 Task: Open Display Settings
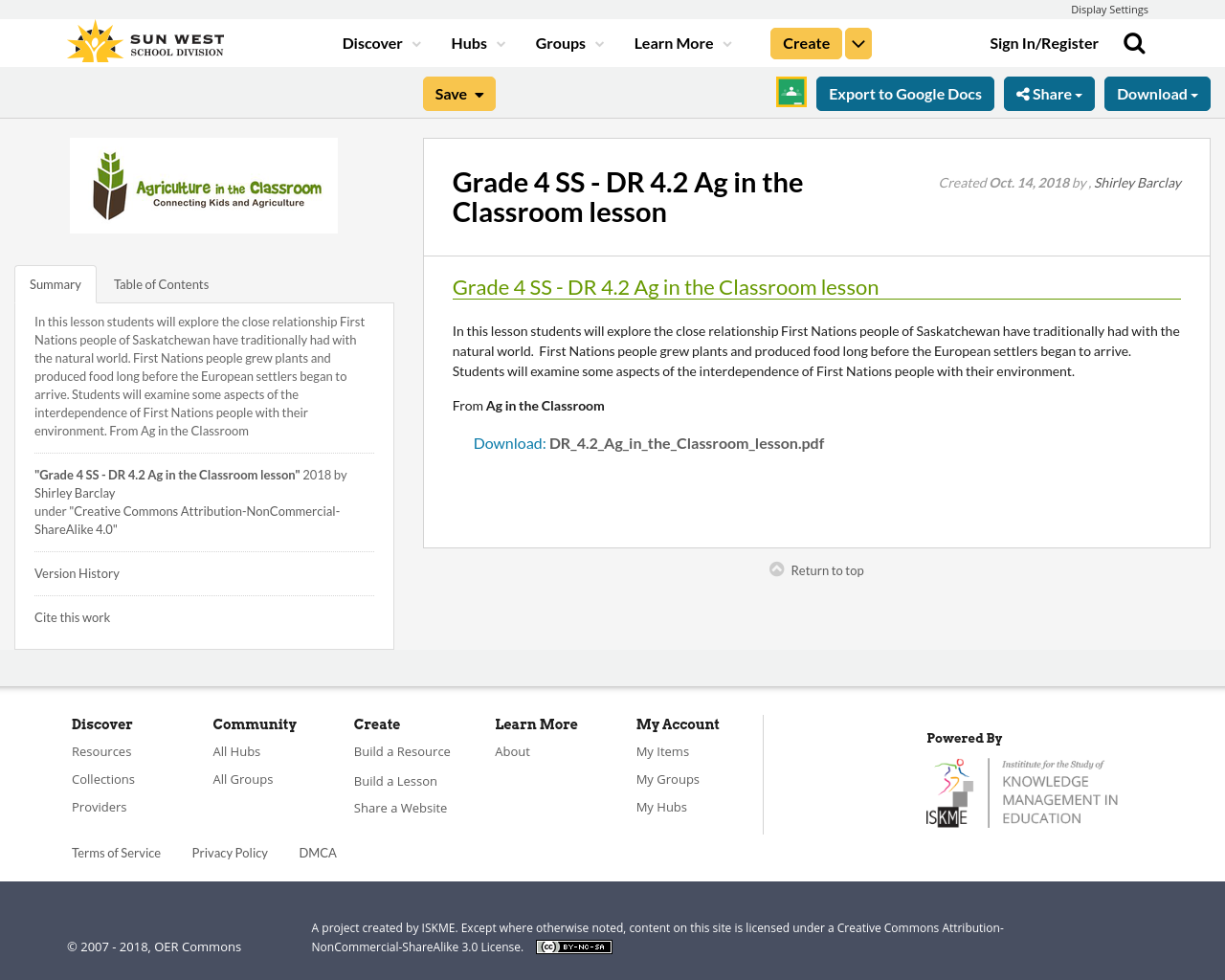pyautogui.click(x=1109, y=9)
